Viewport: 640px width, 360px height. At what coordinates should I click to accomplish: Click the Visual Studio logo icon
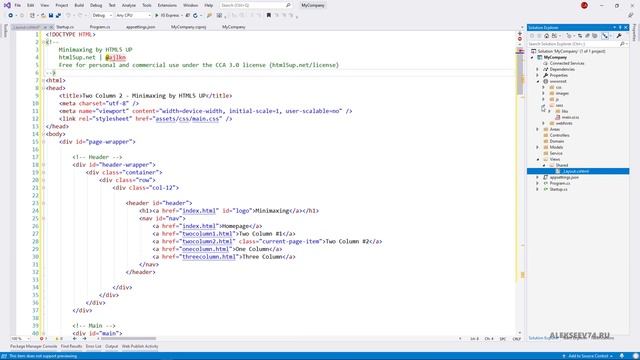[x=7, y=5]
